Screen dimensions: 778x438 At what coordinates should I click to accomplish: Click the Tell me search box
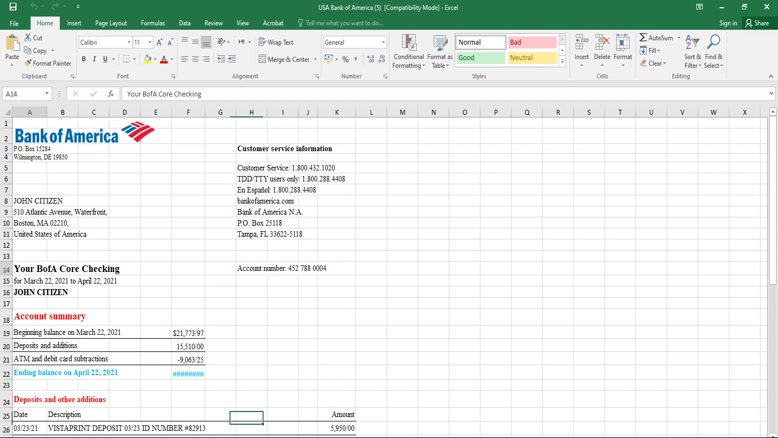(x=340, y=23)
